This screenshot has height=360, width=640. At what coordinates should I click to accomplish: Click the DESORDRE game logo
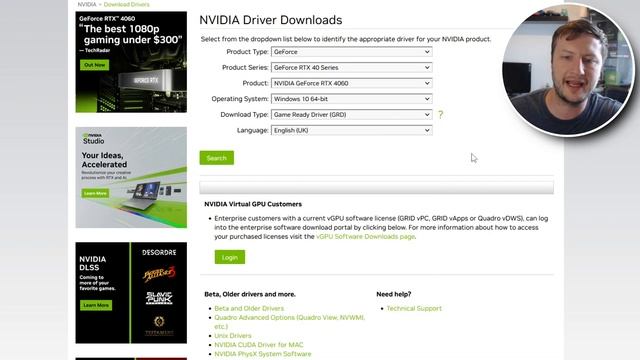[x=159, y=252]
